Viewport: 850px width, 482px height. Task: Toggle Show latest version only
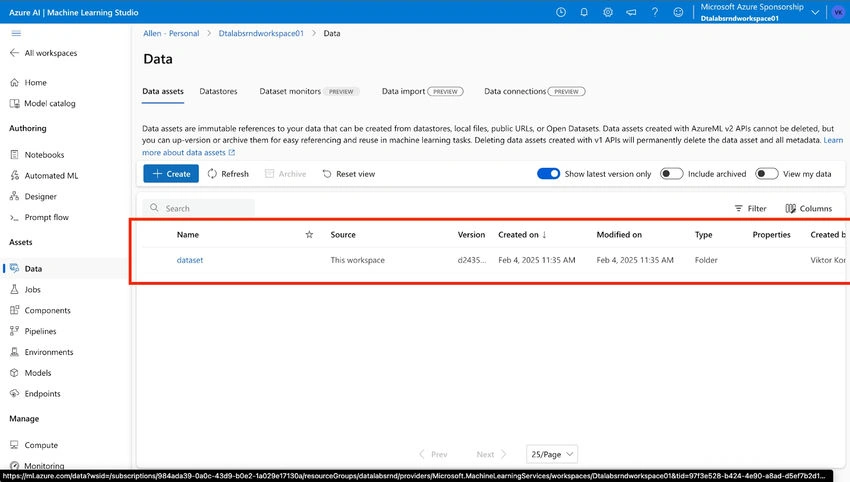point(548,173)
